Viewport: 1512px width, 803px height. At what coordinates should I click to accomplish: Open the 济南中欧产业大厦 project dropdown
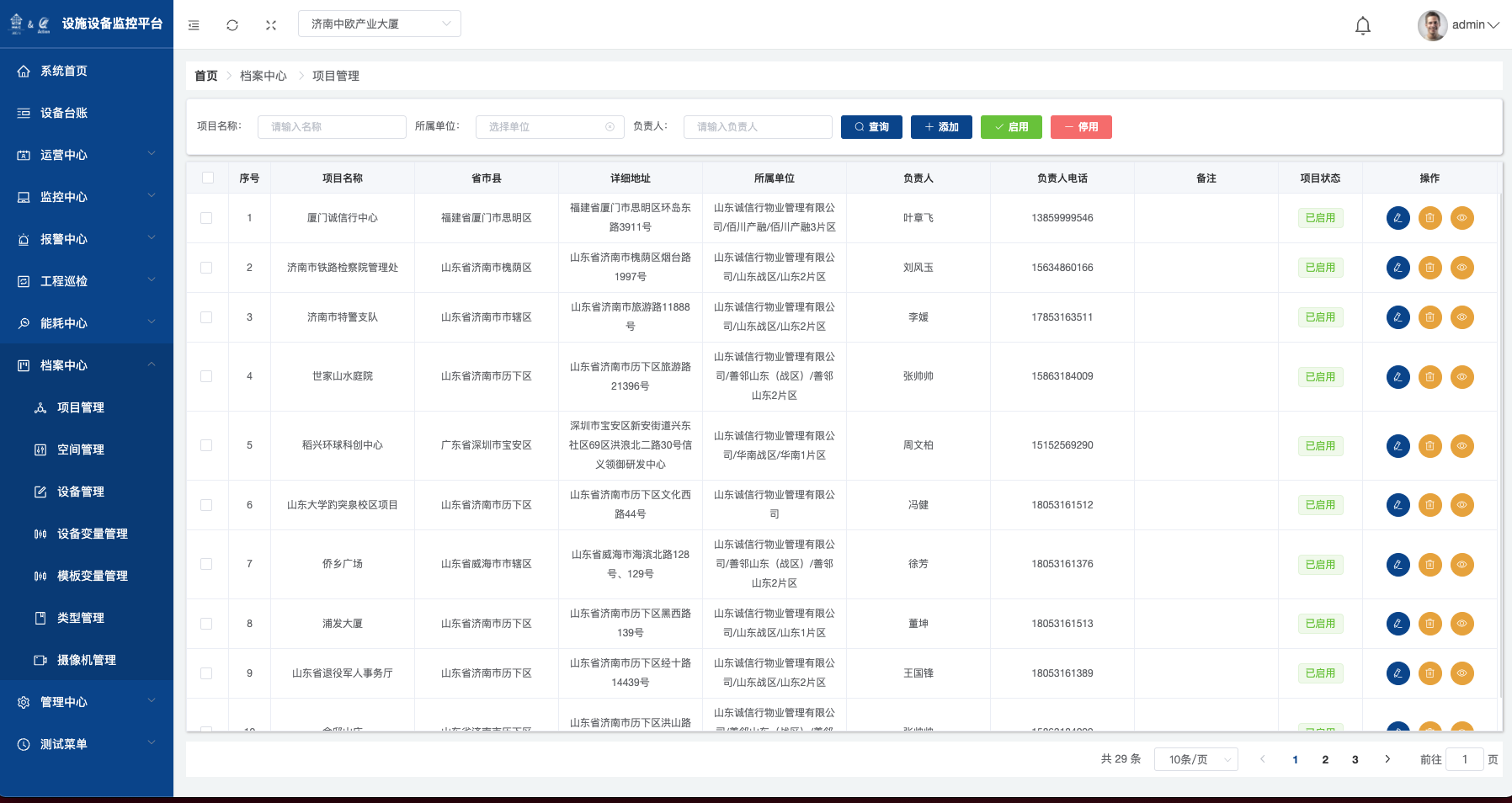379,24
